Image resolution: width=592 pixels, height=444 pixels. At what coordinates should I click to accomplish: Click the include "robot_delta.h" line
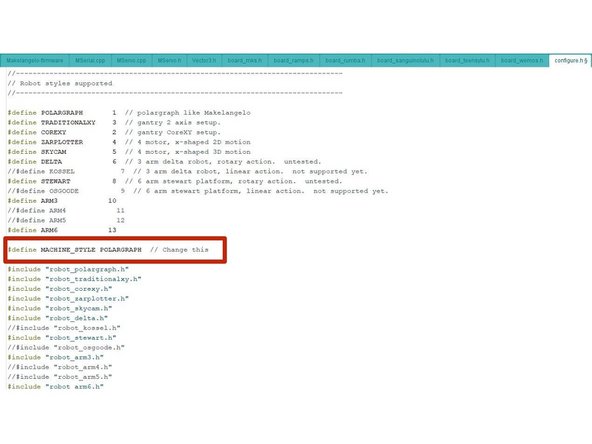coord(58,318)
